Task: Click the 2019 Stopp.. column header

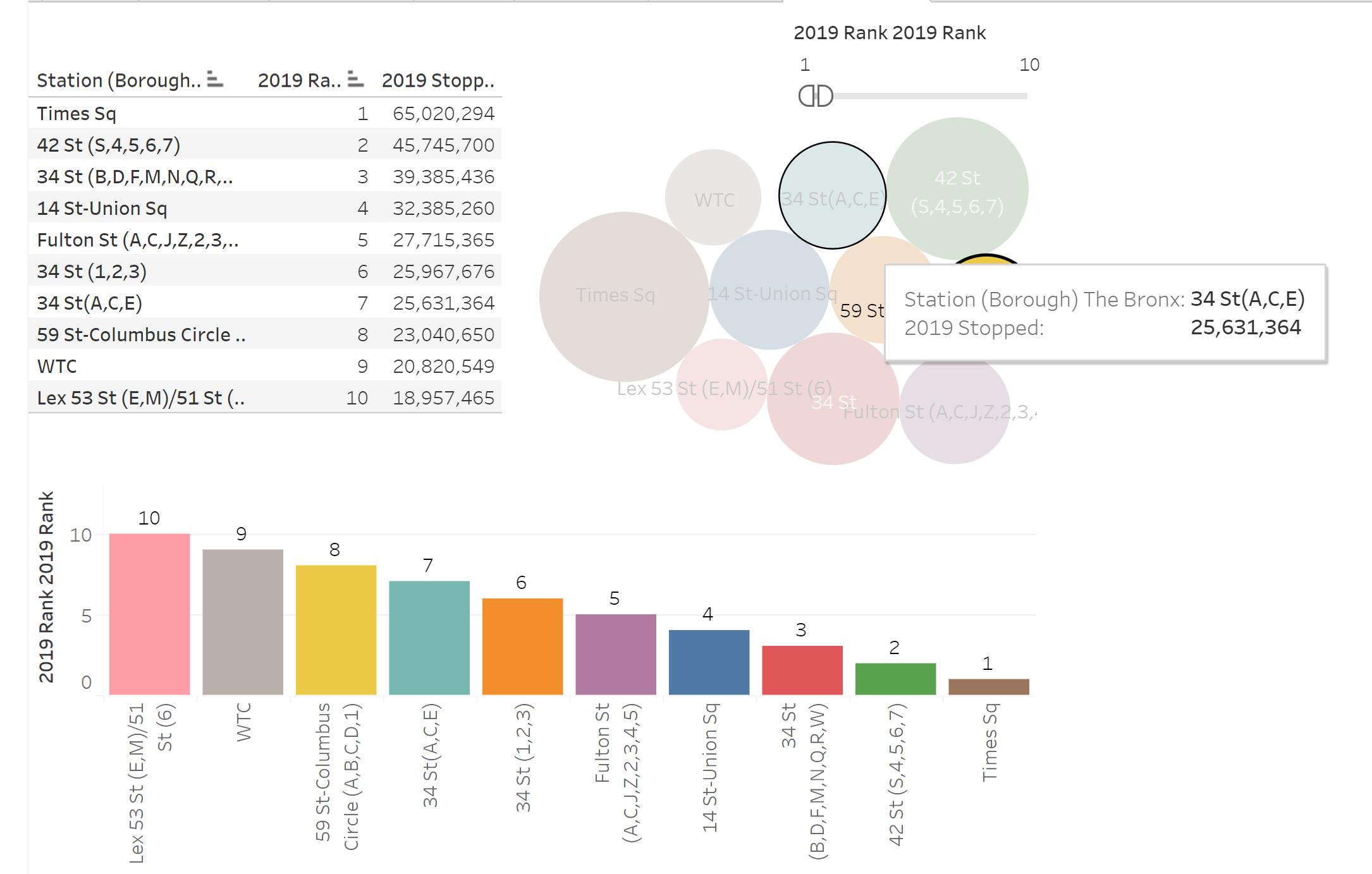Action: point(438,81)
